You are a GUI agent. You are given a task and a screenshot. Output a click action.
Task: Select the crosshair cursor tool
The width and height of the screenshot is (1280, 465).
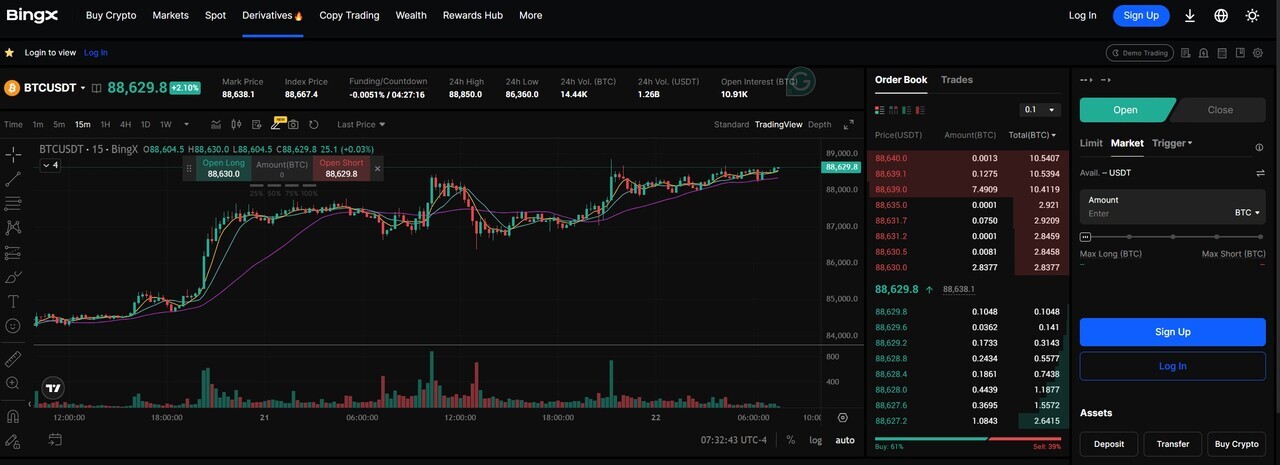[x=13, y=154]
